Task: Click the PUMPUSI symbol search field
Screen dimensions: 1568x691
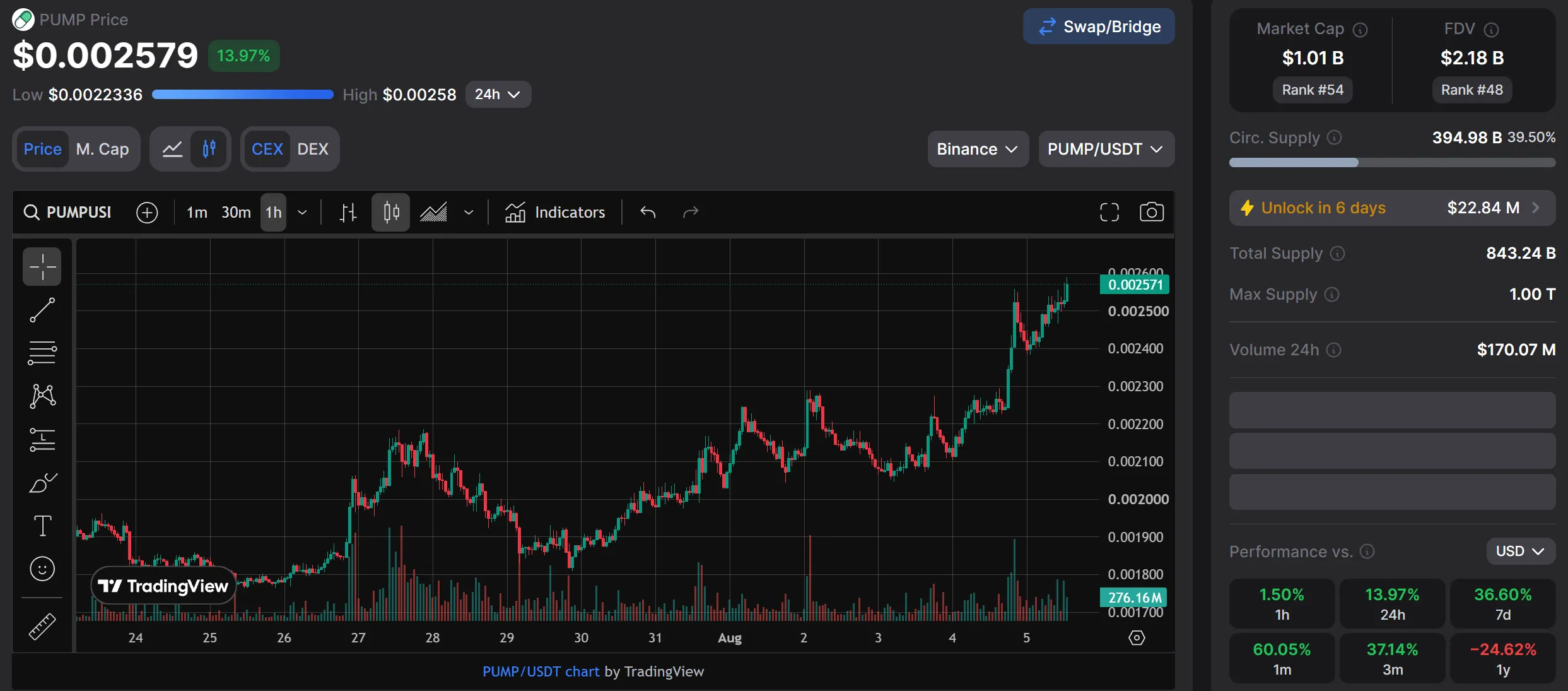Action: (67, 212)
